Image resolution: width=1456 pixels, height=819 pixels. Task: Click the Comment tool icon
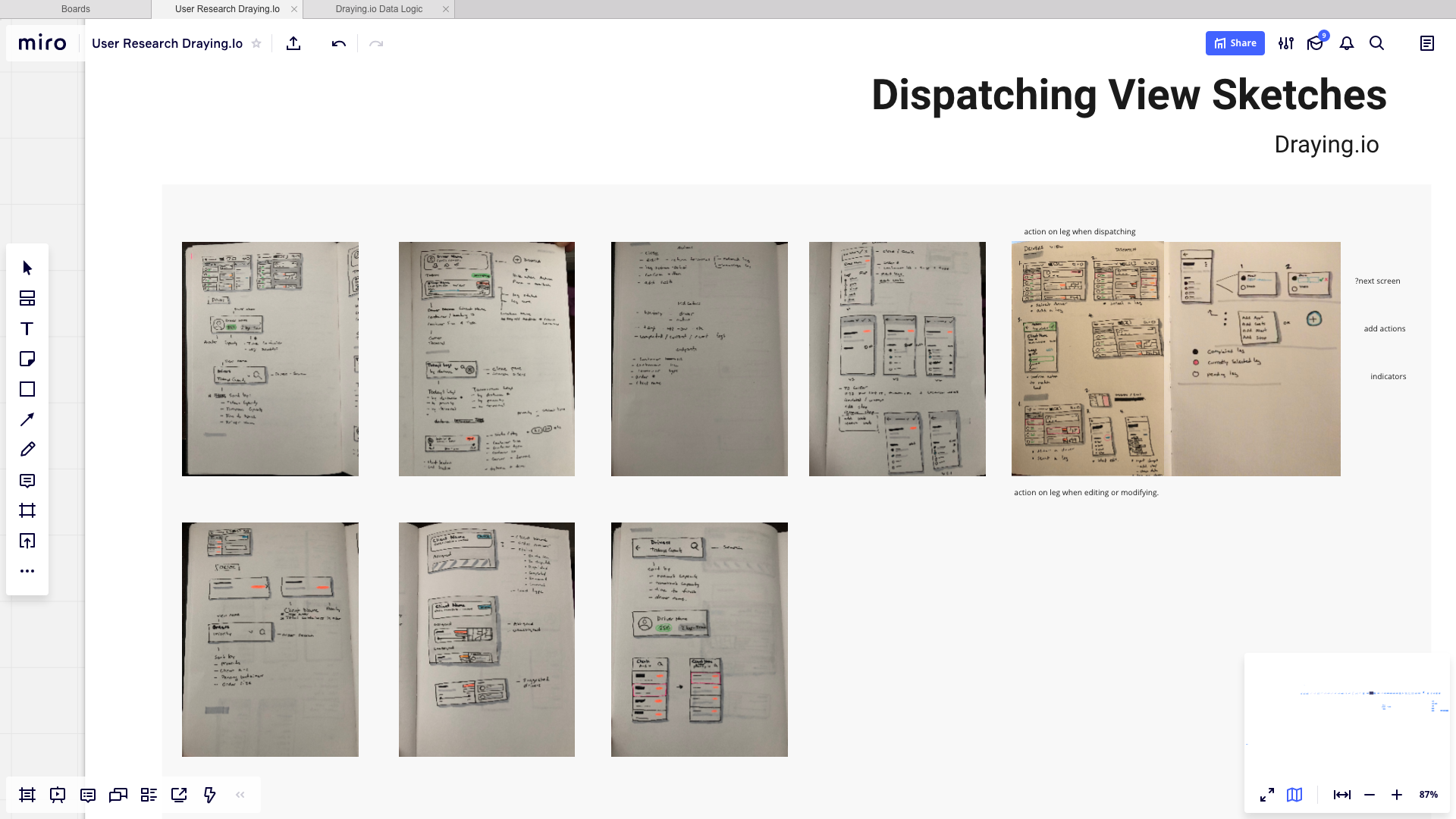pyautogui.click(x=27, y=481)
